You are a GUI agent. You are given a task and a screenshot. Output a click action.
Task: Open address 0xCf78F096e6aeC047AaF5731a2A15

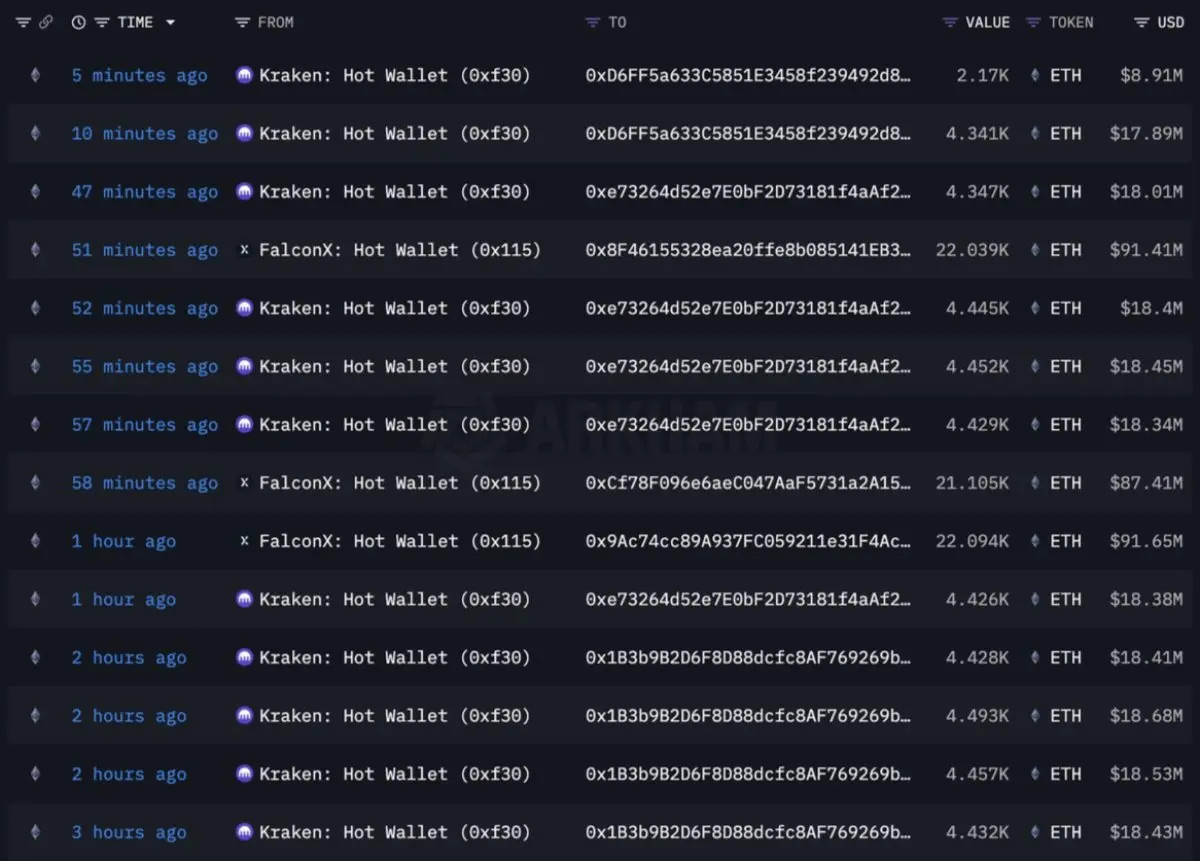point(748,483)
